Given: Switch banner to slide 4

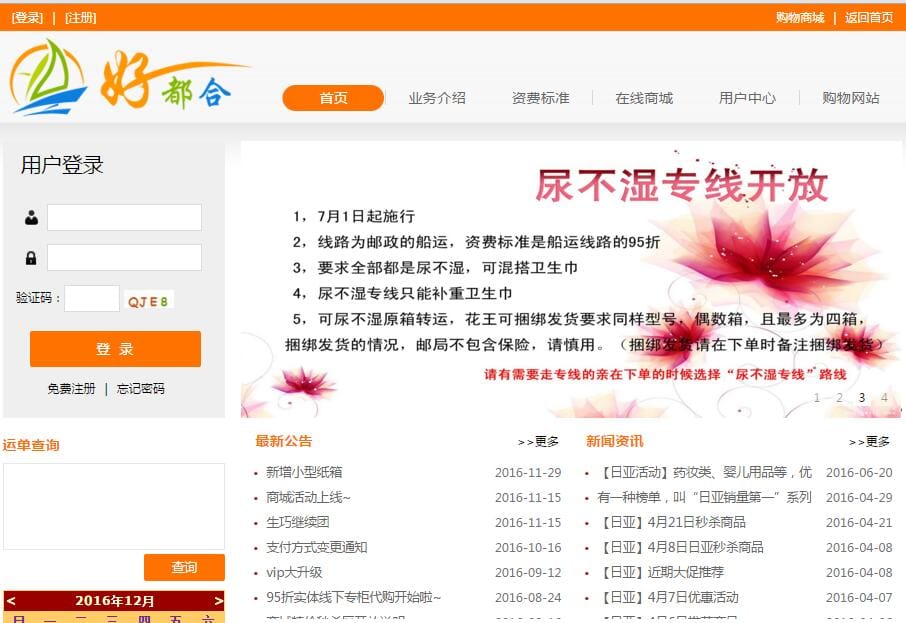Looking at the screenshot, I should pos(884,398).
